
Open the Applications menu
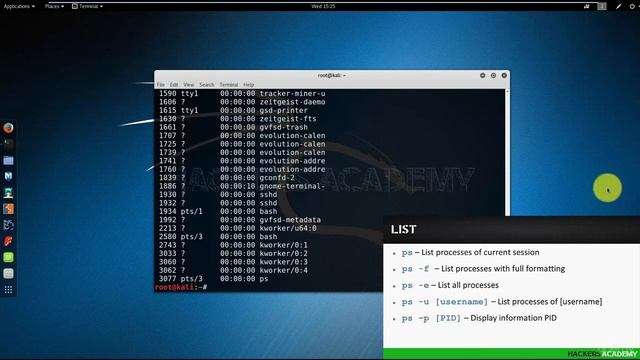19,6
